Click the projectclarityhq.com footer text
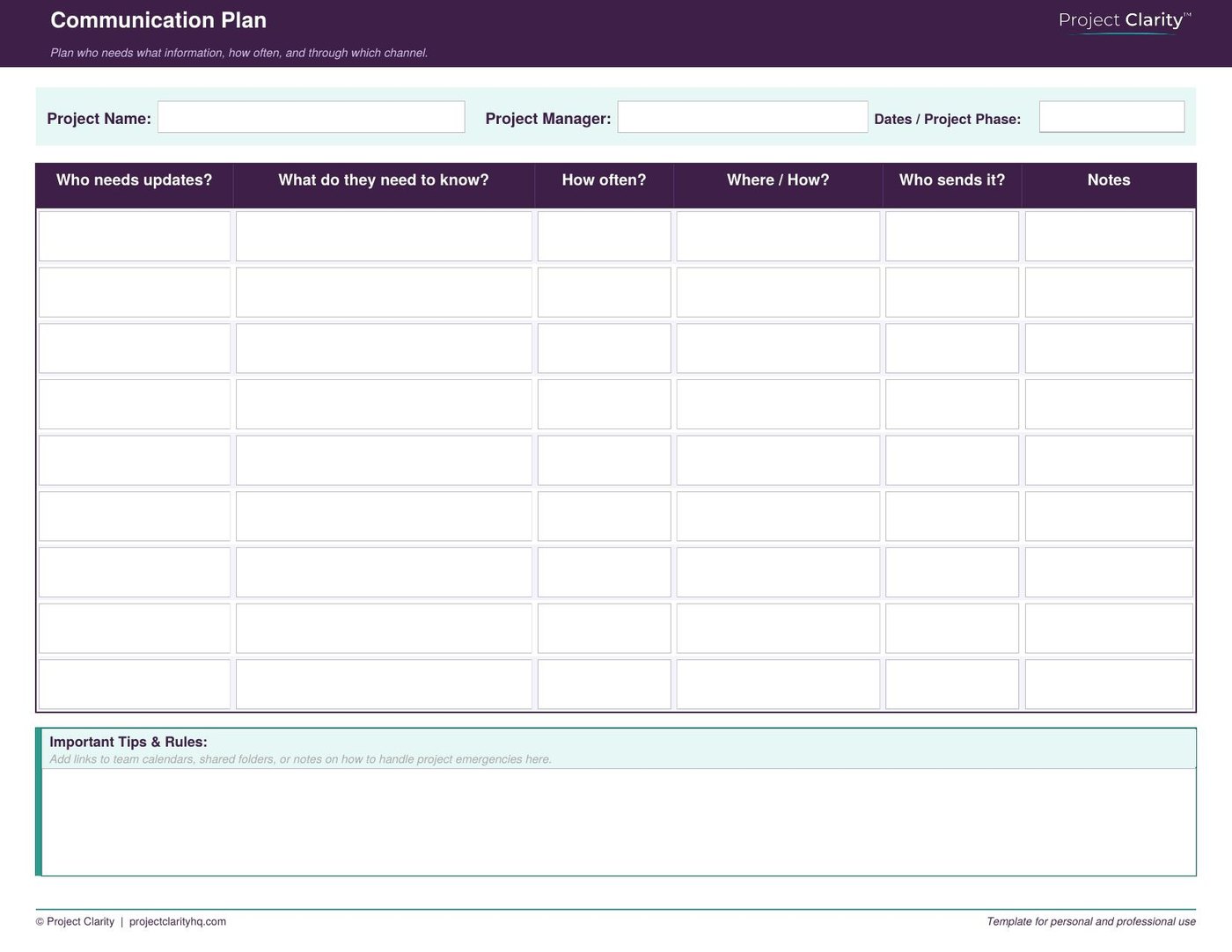This screenshot has width=1232, height=952. click(x=178, y=922)
